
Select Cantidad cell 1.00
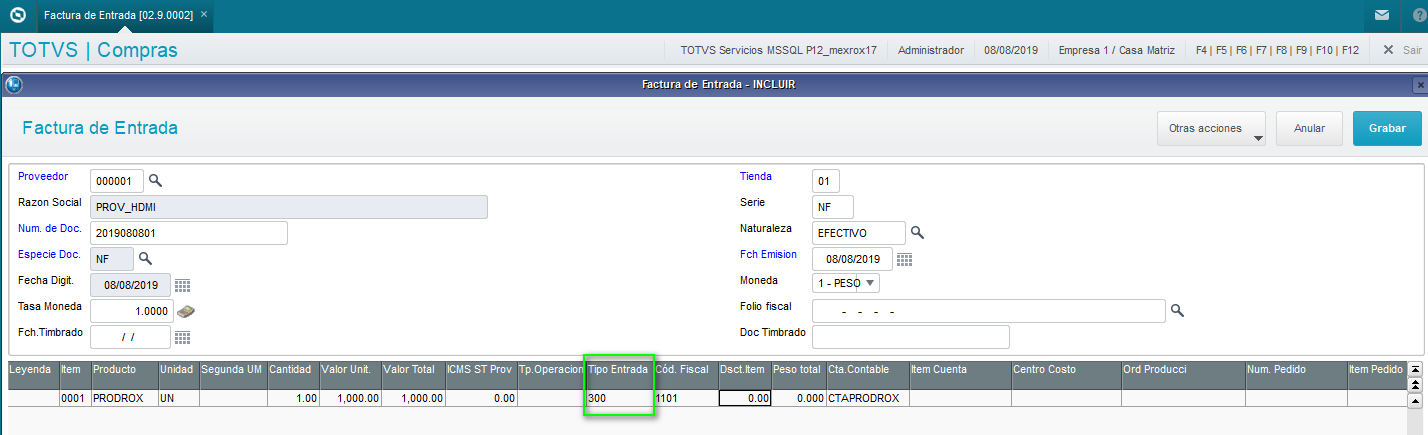293,398
